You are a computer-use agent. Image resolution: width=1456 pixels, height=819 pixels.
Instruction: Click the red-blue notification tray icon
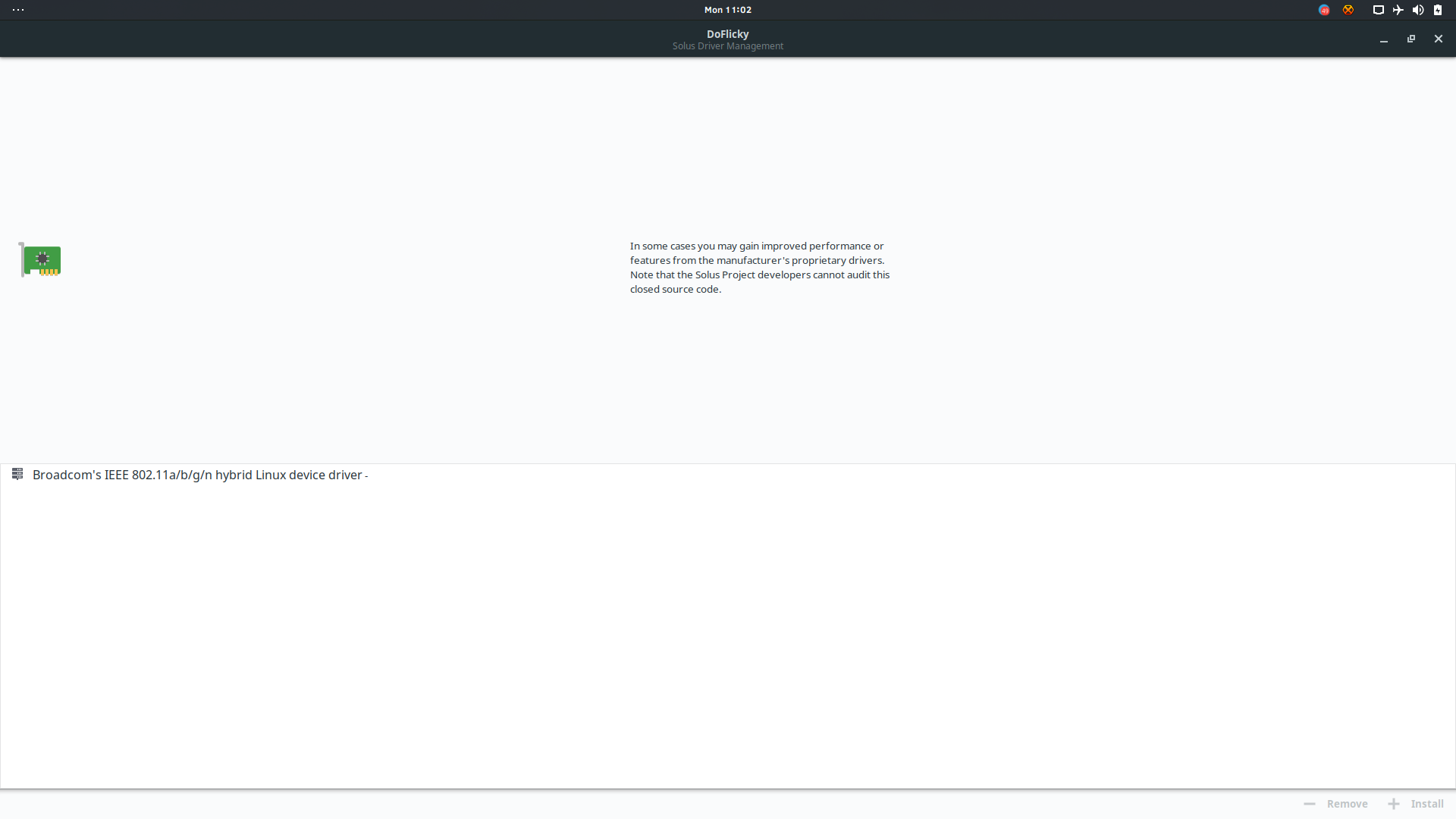tap(1324, 10)
